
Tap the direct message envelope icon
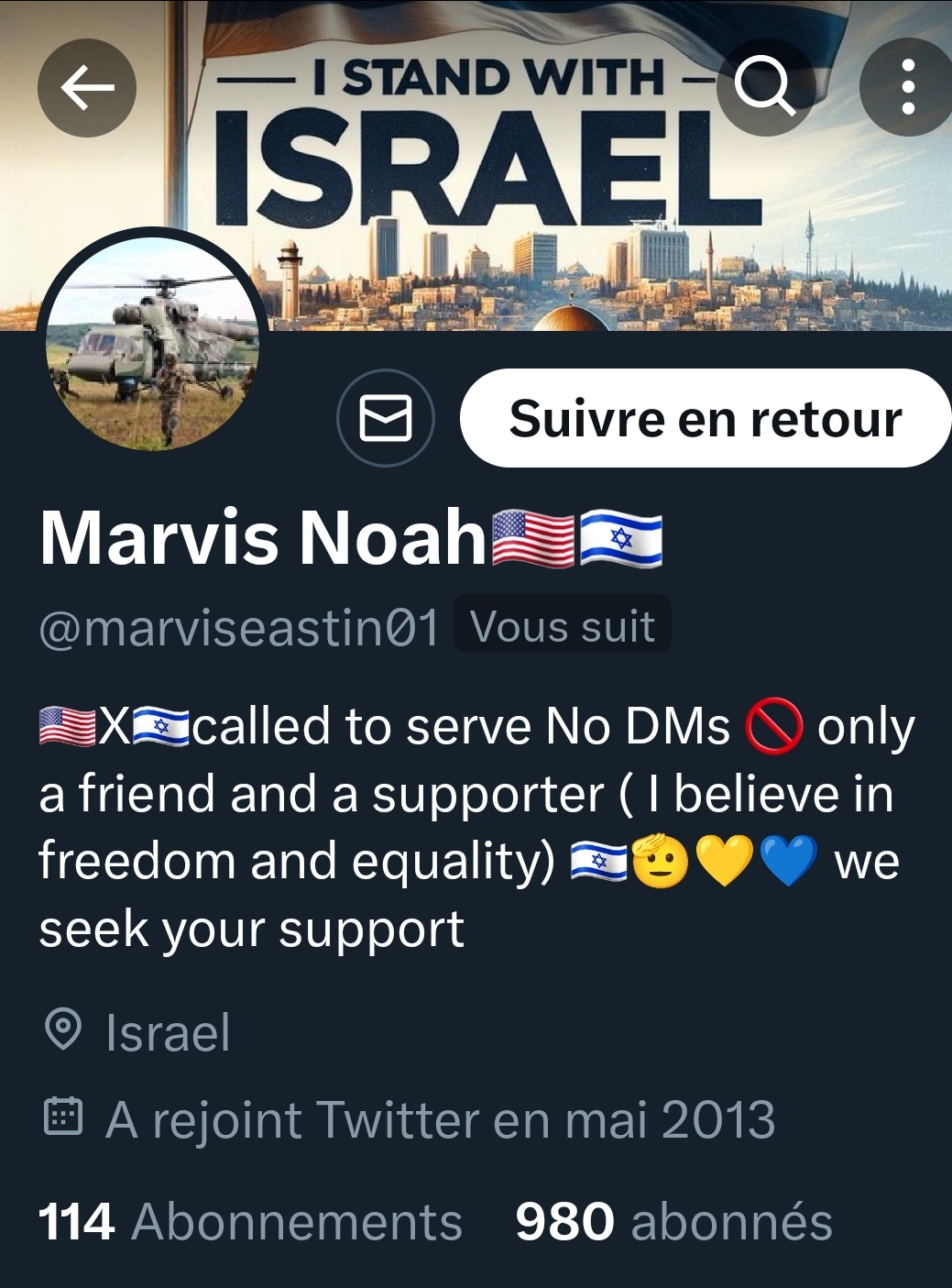pyautogui.click(x=386, y=418)
